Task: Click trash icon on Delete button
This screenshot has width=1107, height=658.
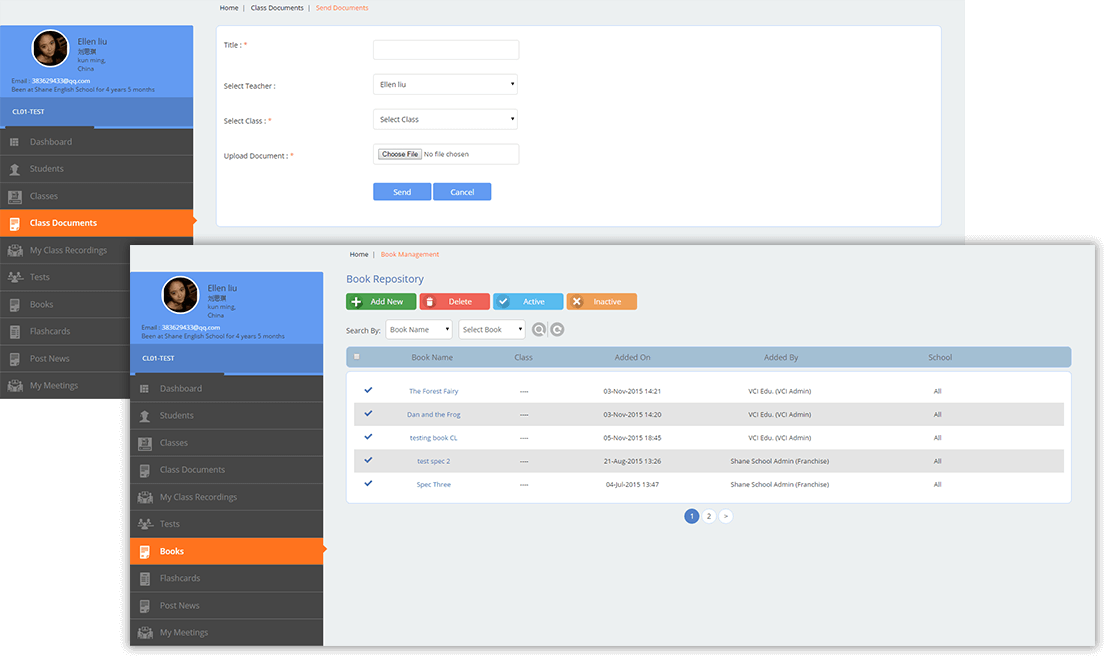Action: pos(430,301)
